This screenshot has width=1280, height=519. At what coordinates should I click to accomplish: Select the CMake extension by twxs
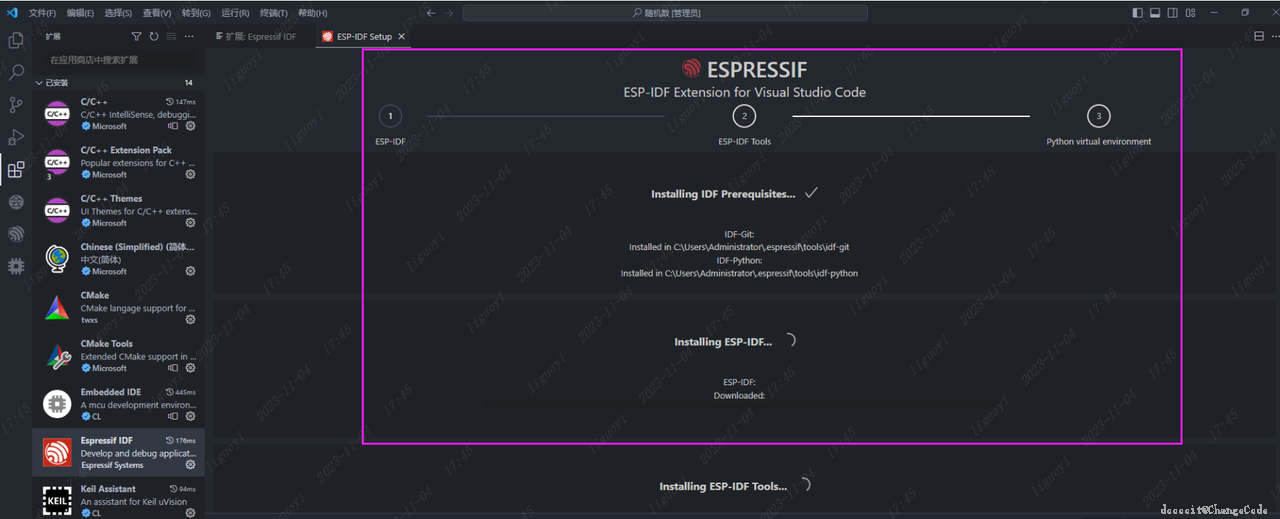click(x=118, y=307)
